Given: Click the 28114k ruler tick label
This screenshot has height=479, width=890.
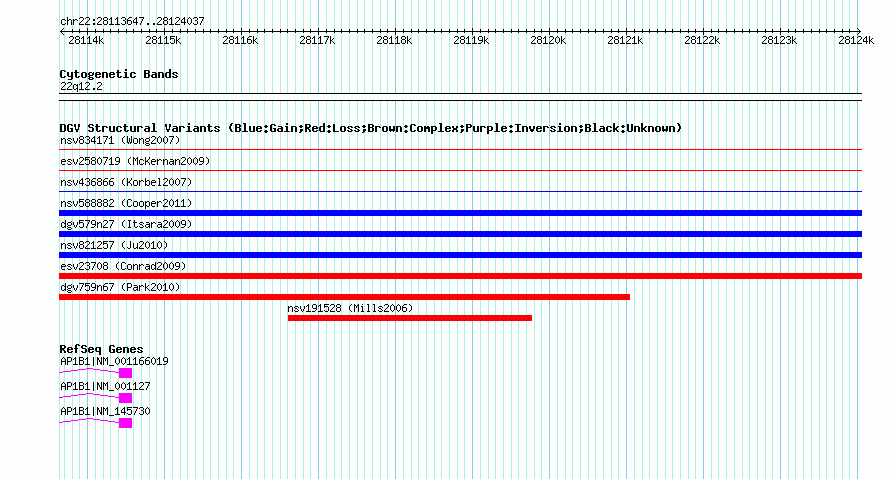Looking at the screenshot, I should pos(86,40).
